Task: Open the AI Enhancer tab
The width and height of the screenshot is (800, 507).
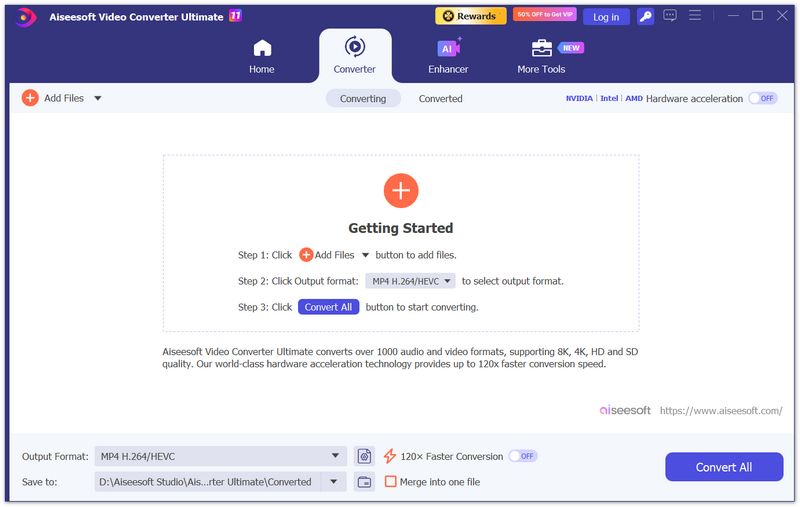Action: [448, 57]
